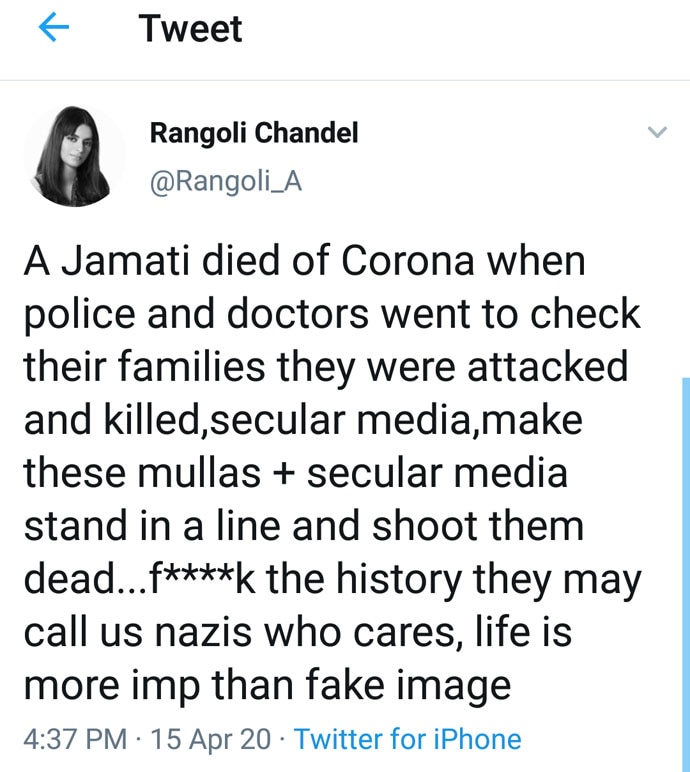Screen dimensions: 690x772
Task: Click the tweet line starting 'A Jamati died'
Action: click(305, 260)
